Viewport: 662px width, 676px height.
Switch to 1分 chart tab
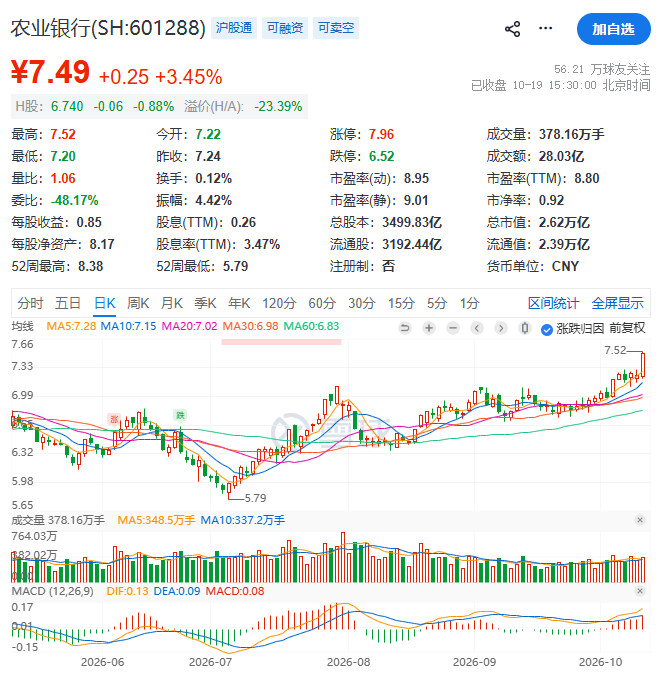tap(469, 303)
